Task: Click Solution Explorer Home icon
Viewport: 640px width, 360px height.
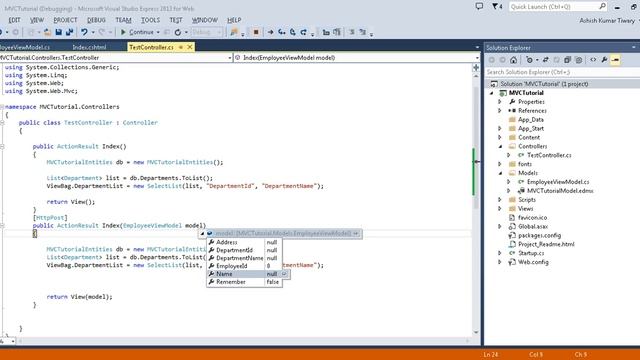Action: pos(513,60)
